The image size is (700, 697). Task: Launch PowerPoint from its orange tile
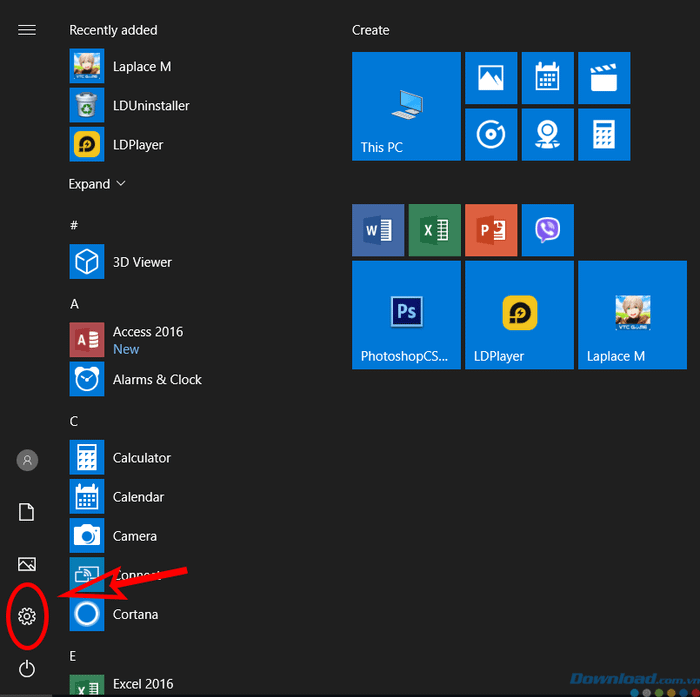click(x=491, y=230)
